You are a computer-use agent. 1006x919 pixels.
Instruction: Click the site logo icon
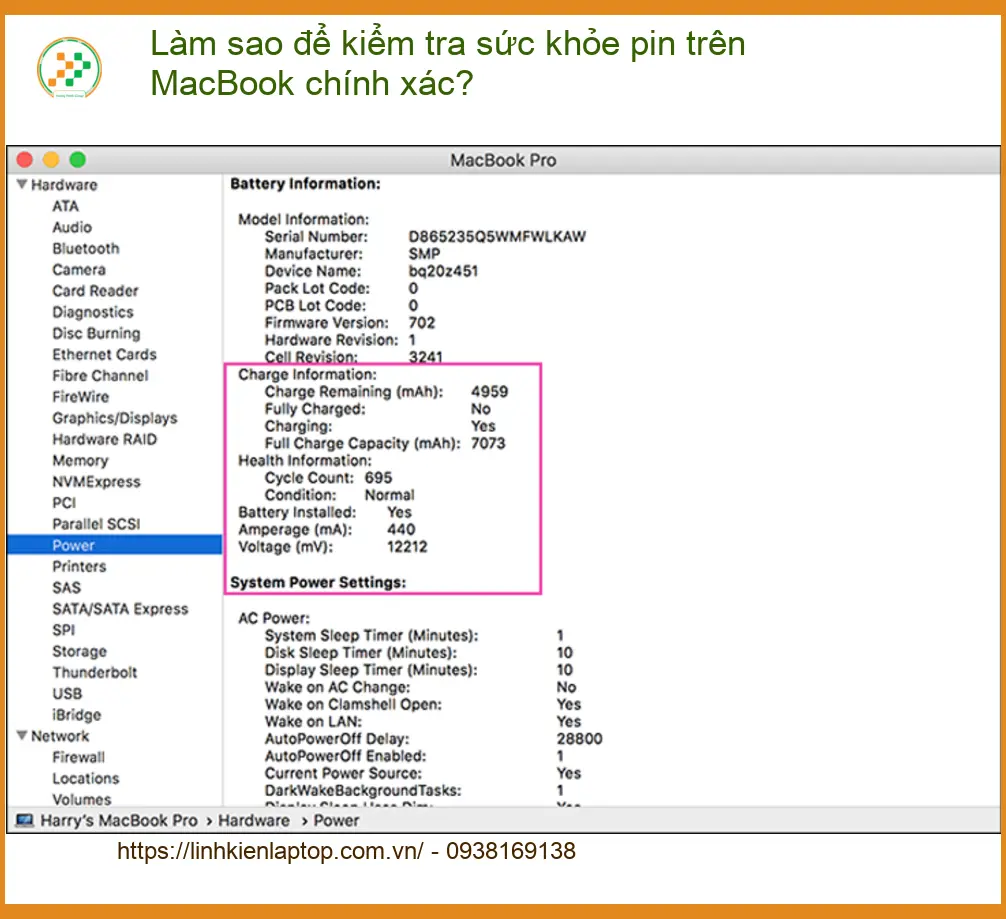click(69, 68)
